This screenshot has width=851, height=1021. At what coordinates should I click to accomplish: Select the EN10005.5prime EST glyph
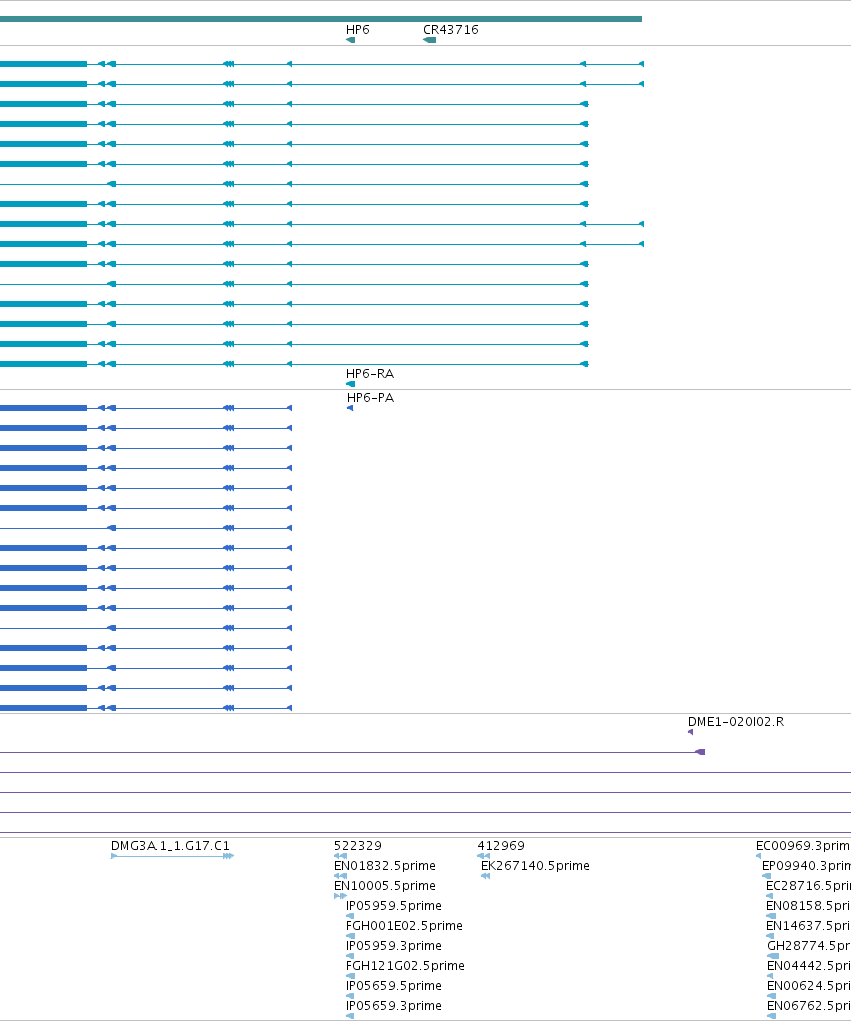(x=340, y=897)
